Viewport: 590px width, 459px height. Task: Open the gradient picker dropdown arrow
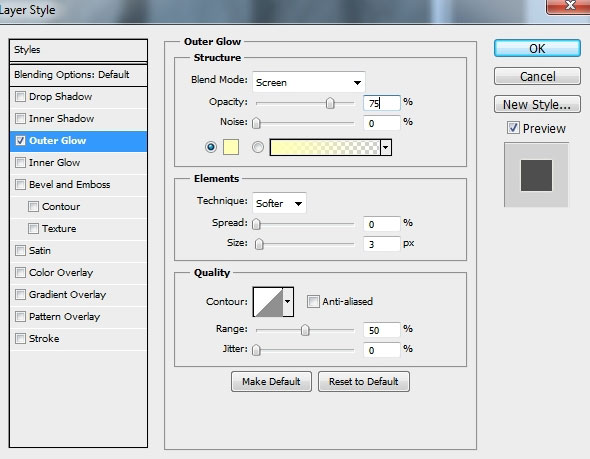click(386, 147)
